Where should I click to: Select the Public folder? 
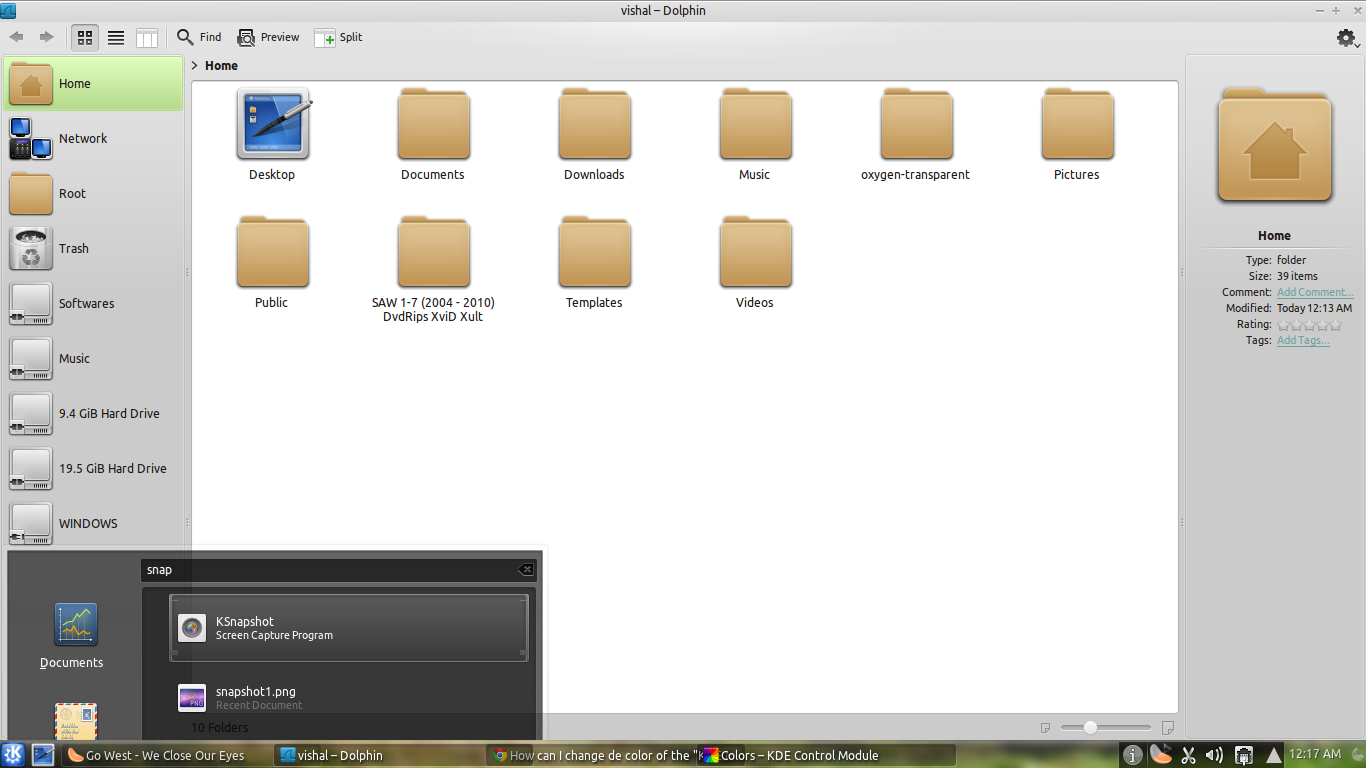point(272,263)
